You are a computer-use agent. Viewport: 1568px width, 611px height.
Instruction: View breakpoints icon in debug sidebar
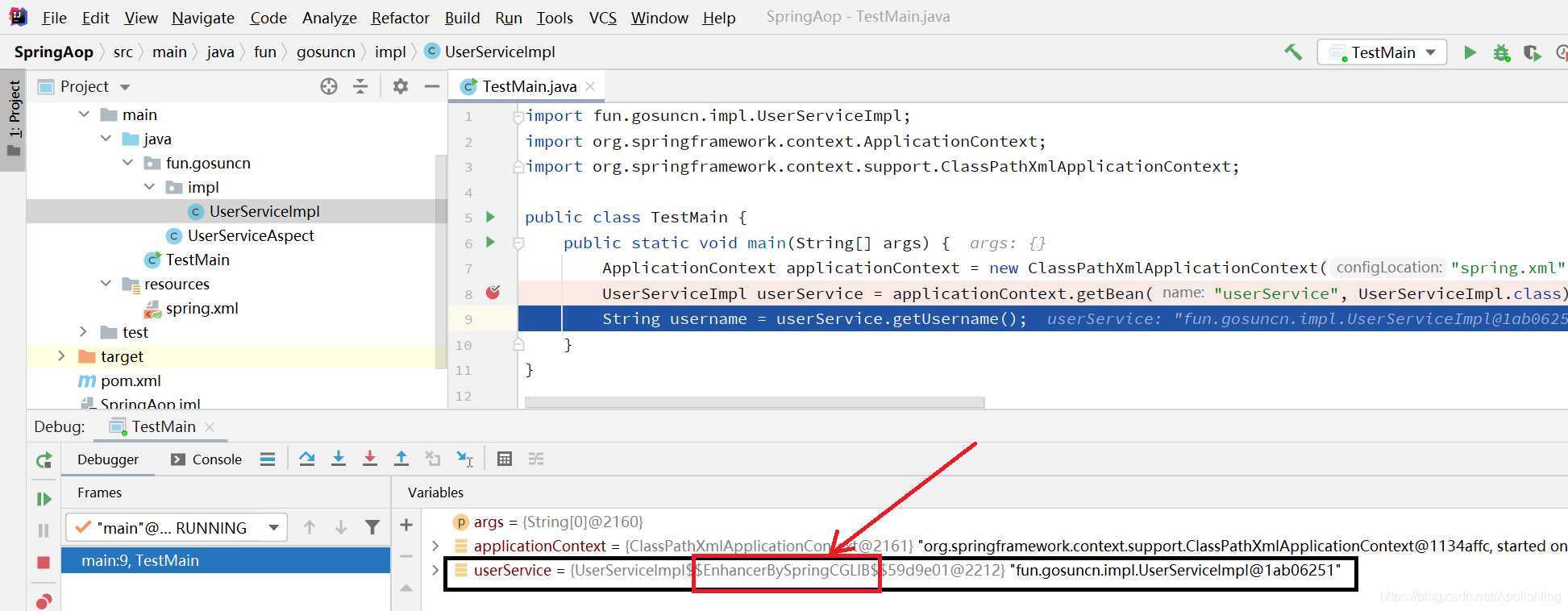(x=44, y=601)
